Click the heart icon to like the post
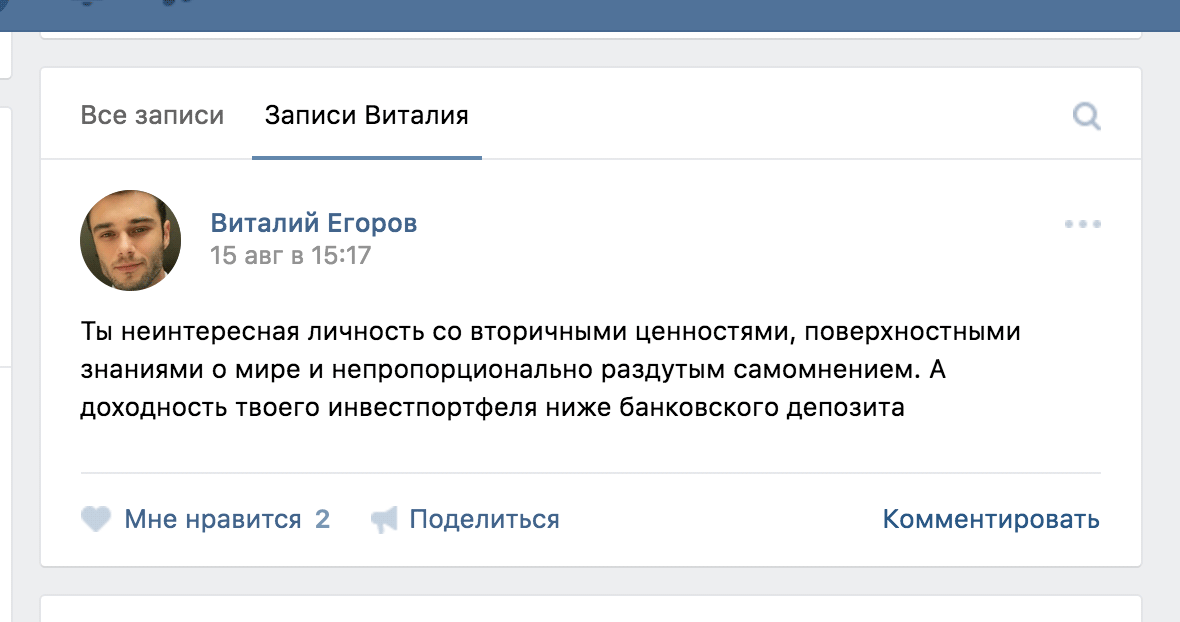Viewport: 1180px width, 622px height. (x=95, y=519)
